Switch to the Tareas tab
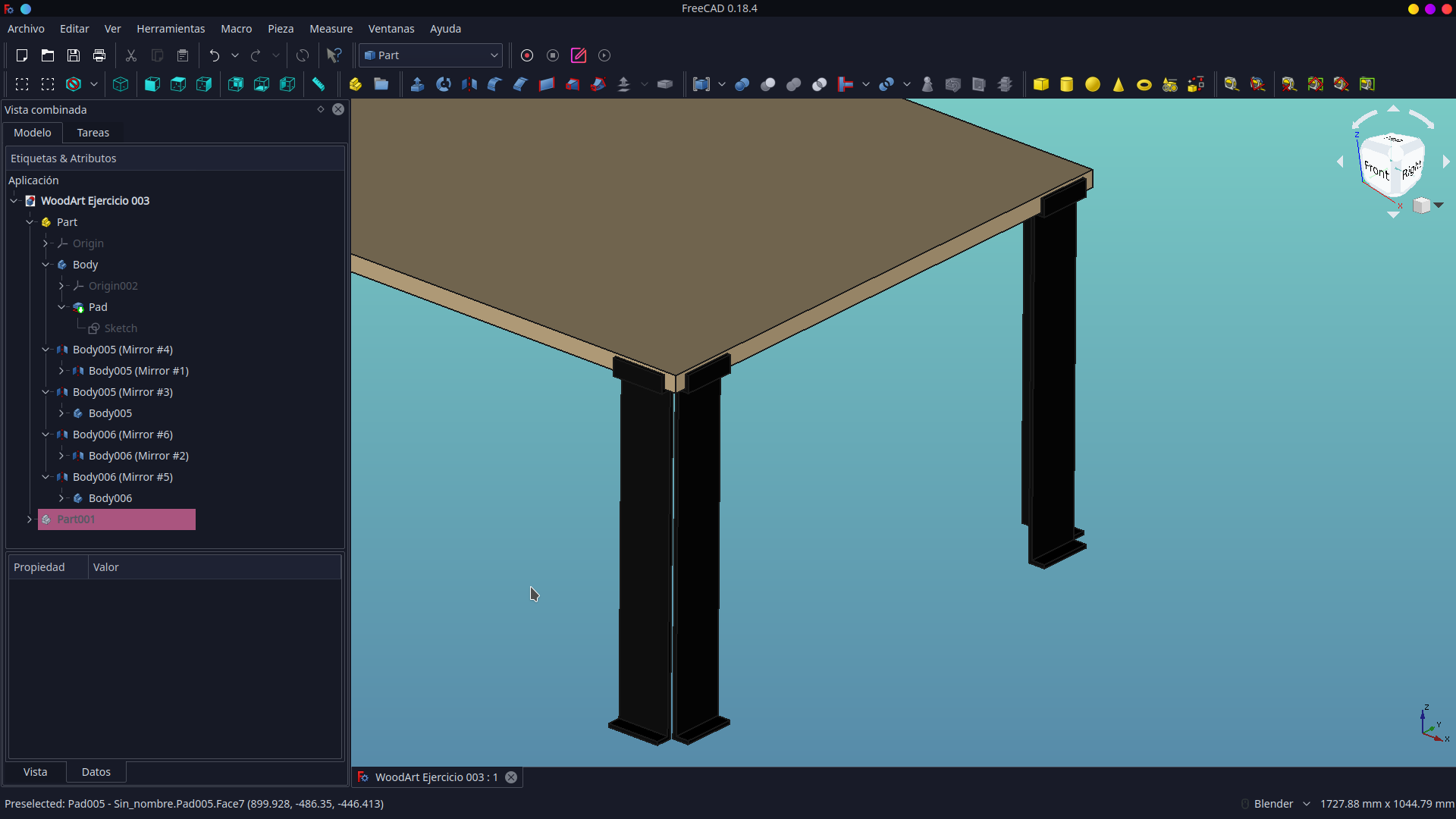 [93, 133]
